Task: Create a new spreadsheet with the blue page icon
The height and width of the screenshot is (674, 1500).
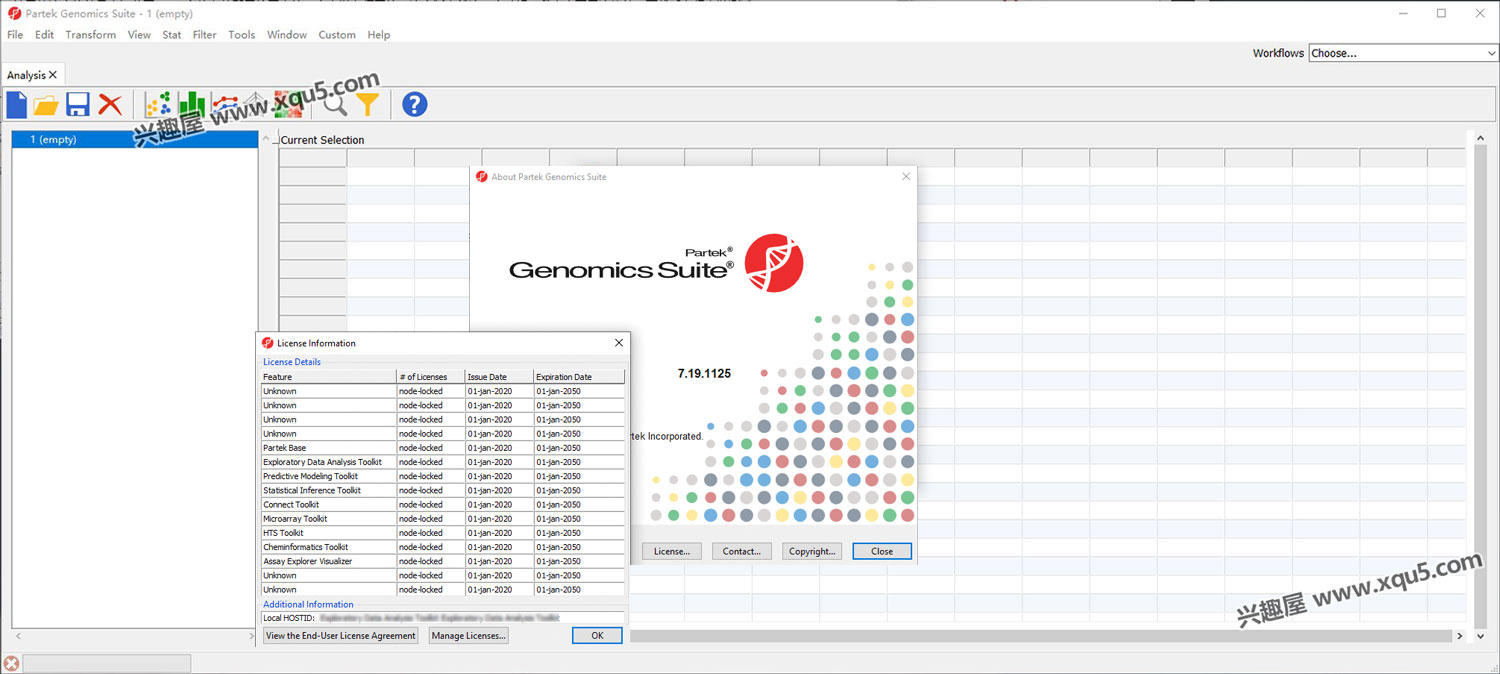Action: 17,104
